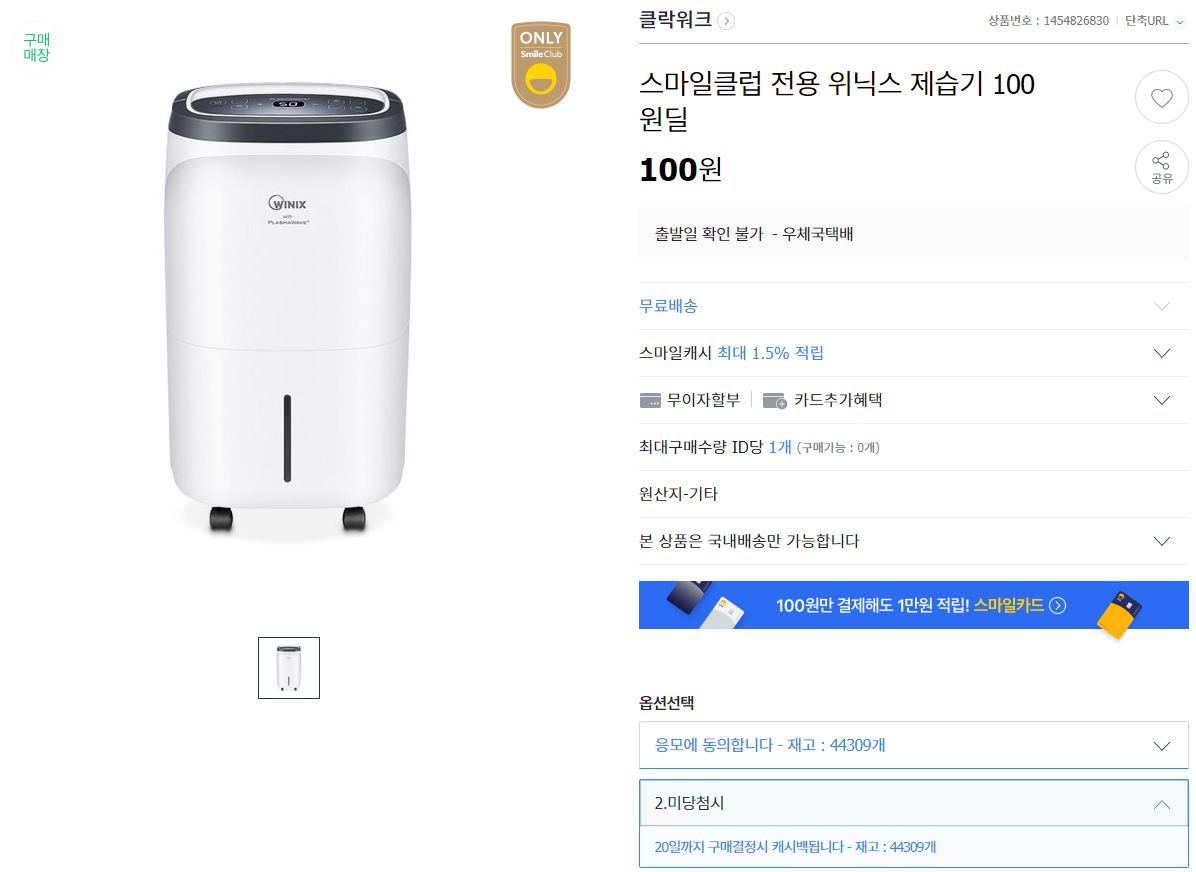
Task: Click the arrow next to 클락워크
Action: (726, 21)
